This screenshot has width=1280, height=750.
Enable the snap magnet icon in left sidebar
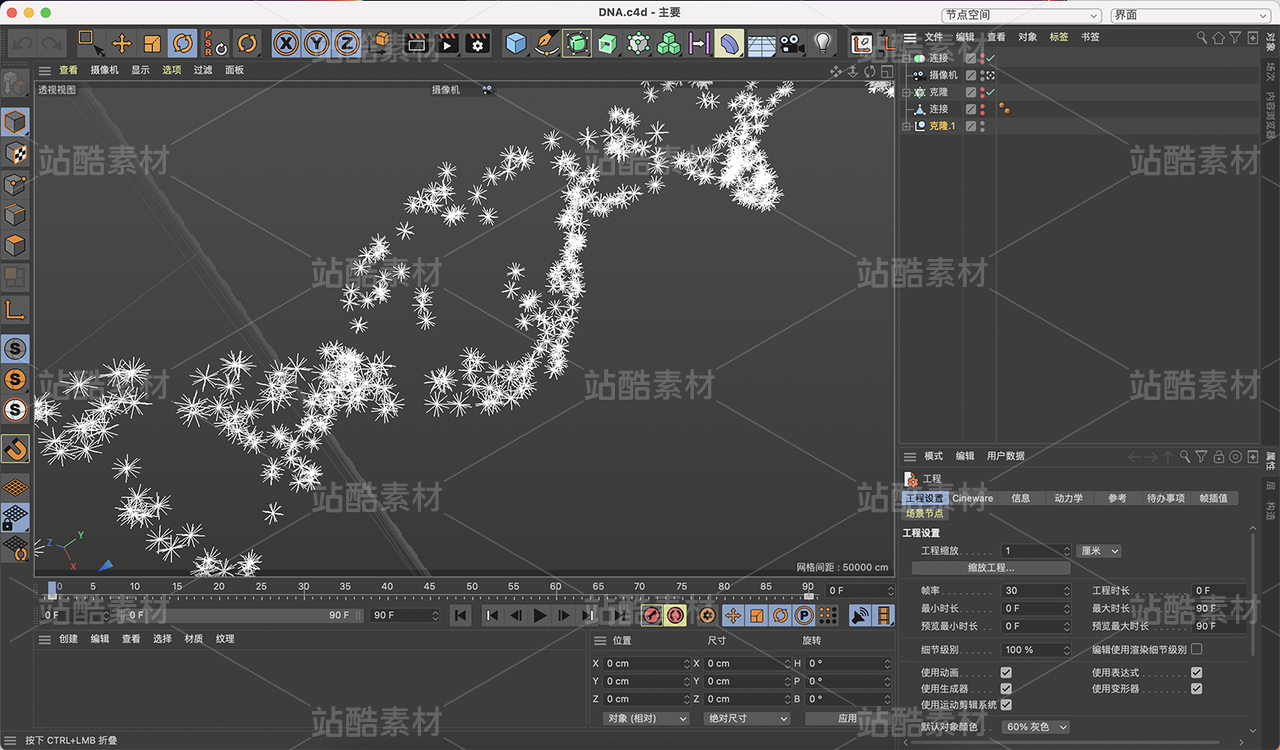[15, 450]
